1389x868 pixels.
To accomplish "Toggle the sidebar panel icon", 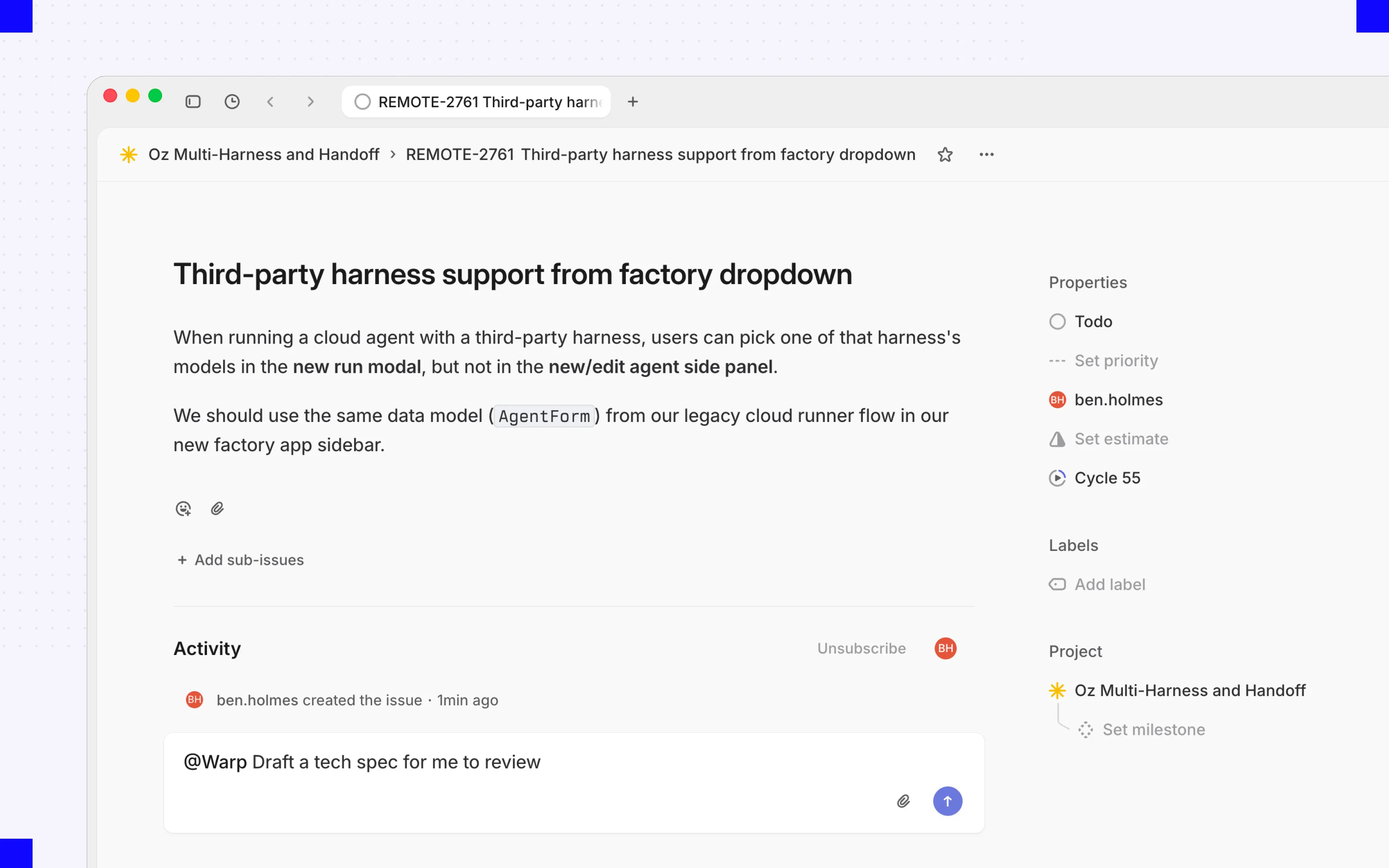I will [x=193, y=102].
